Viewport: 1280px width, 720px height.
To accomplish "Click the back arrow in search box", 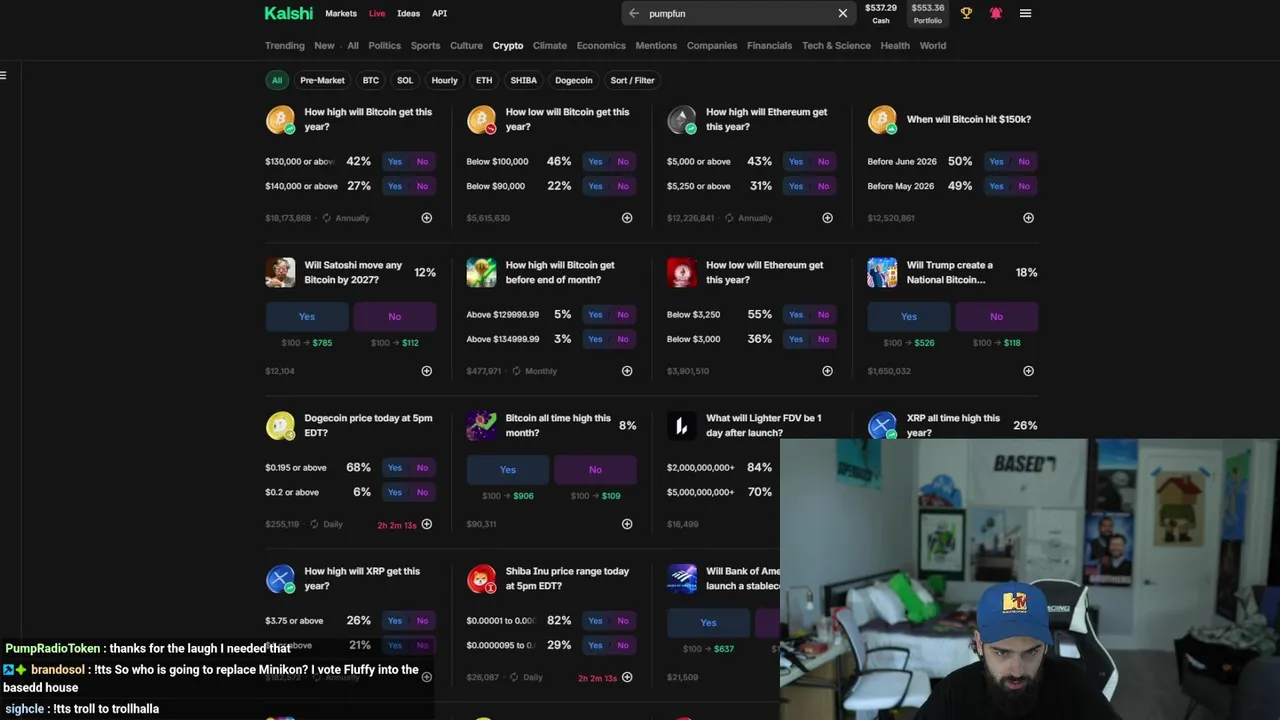I will coord(634,13).
